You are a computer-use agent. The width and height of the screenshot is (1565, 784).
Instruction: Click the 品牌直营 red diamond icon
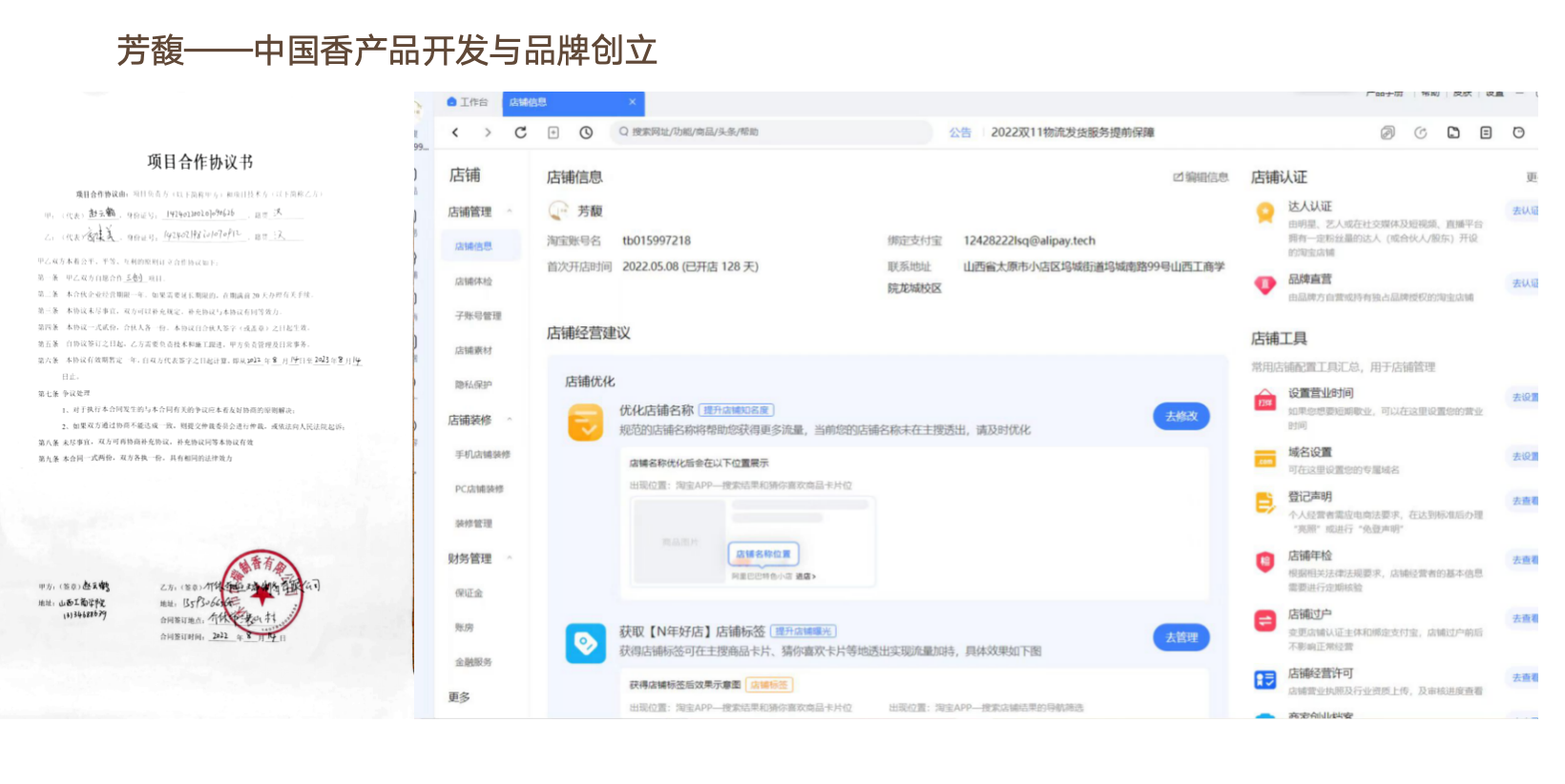coord(1265,284)
